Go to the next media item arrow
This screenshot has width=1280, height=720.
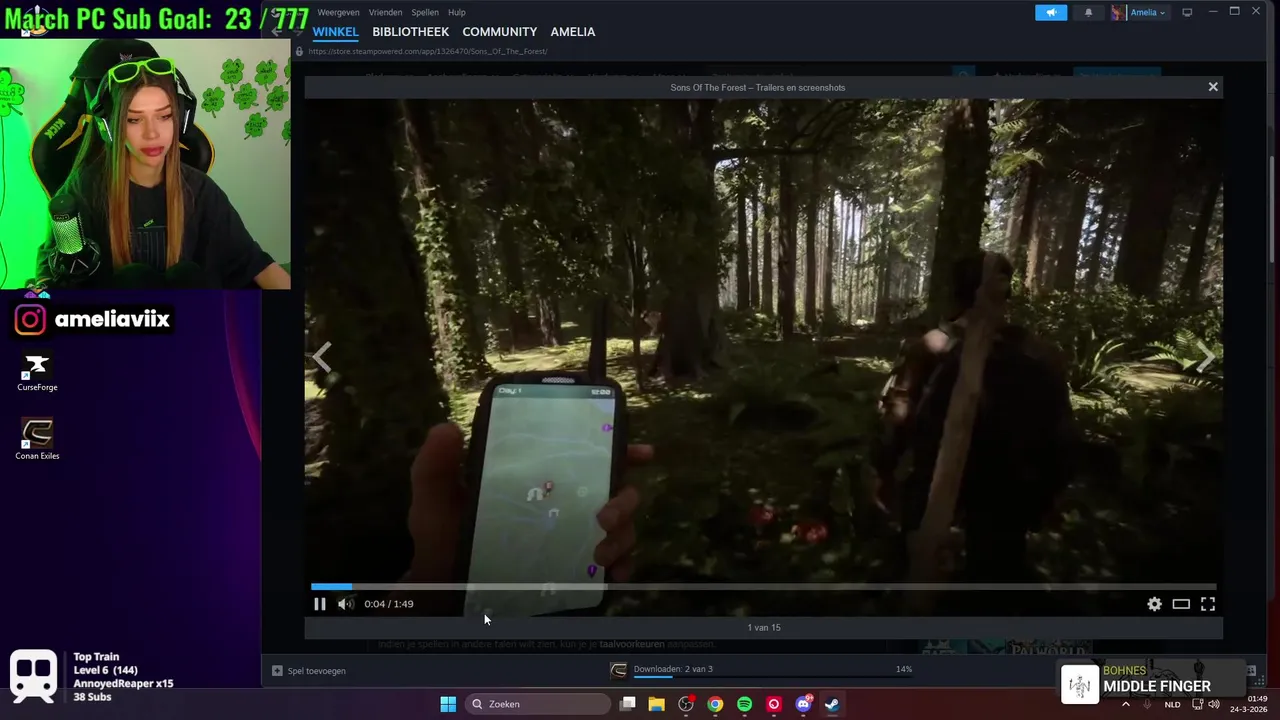tap(1207, 358)
